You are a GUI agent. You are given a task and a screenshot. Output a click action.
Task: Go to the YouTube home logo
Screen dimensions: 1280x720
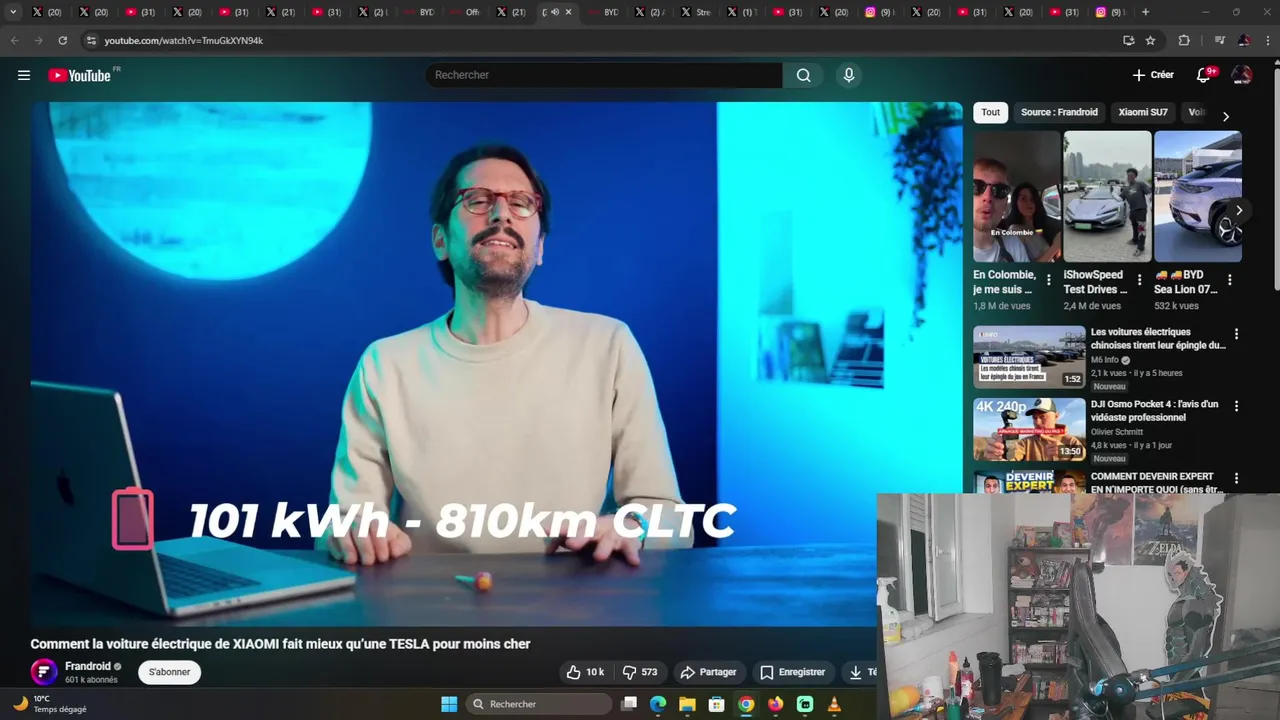79,75
